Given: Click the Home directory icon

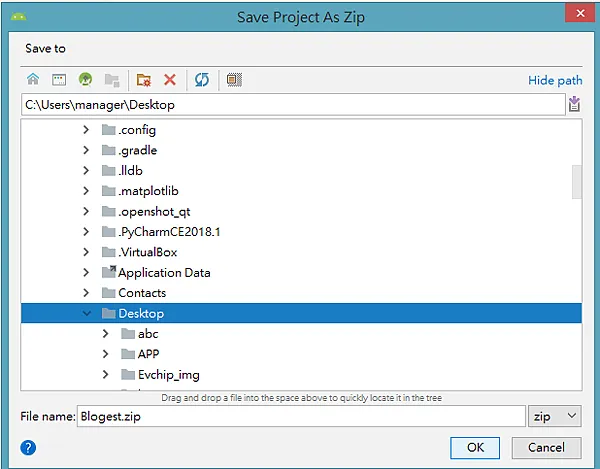Looking at the screenshot, I should tap(33, 79).
